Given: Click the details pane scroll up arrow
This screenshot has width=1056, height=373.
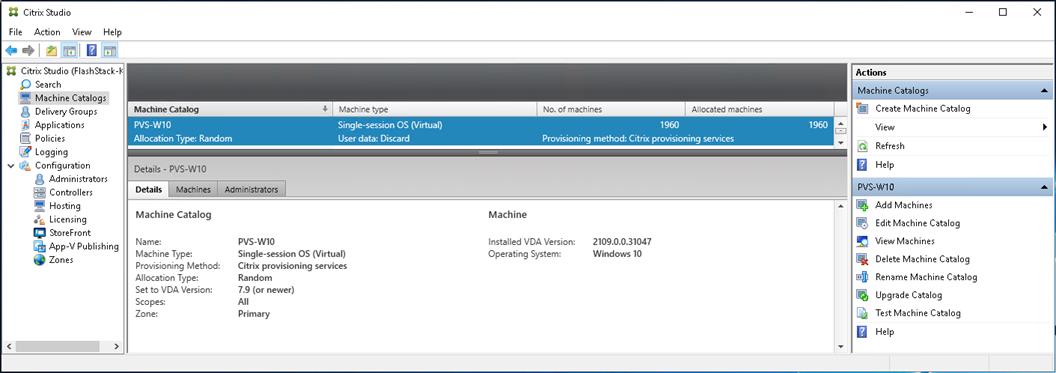Looking at the screenshot, I should (x=840, y=205).
